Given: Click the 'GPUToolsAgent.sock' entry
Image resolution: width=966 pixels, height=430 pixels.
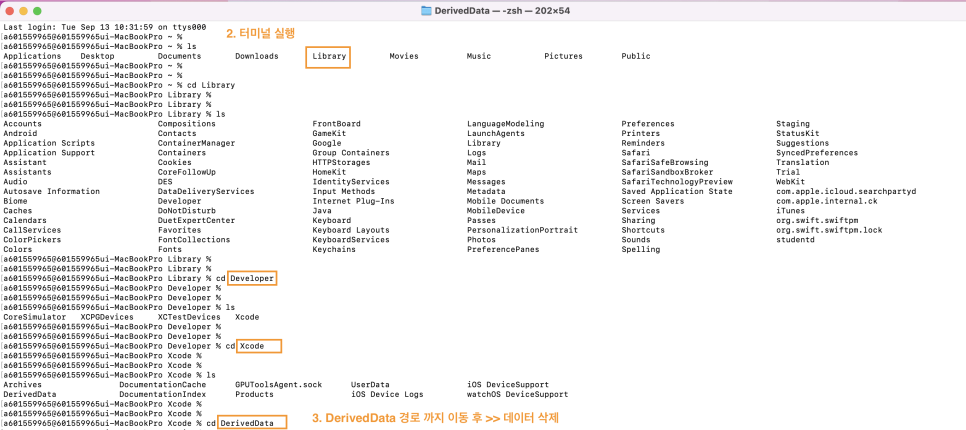Looking at the screenshot, I should (278, 384).
